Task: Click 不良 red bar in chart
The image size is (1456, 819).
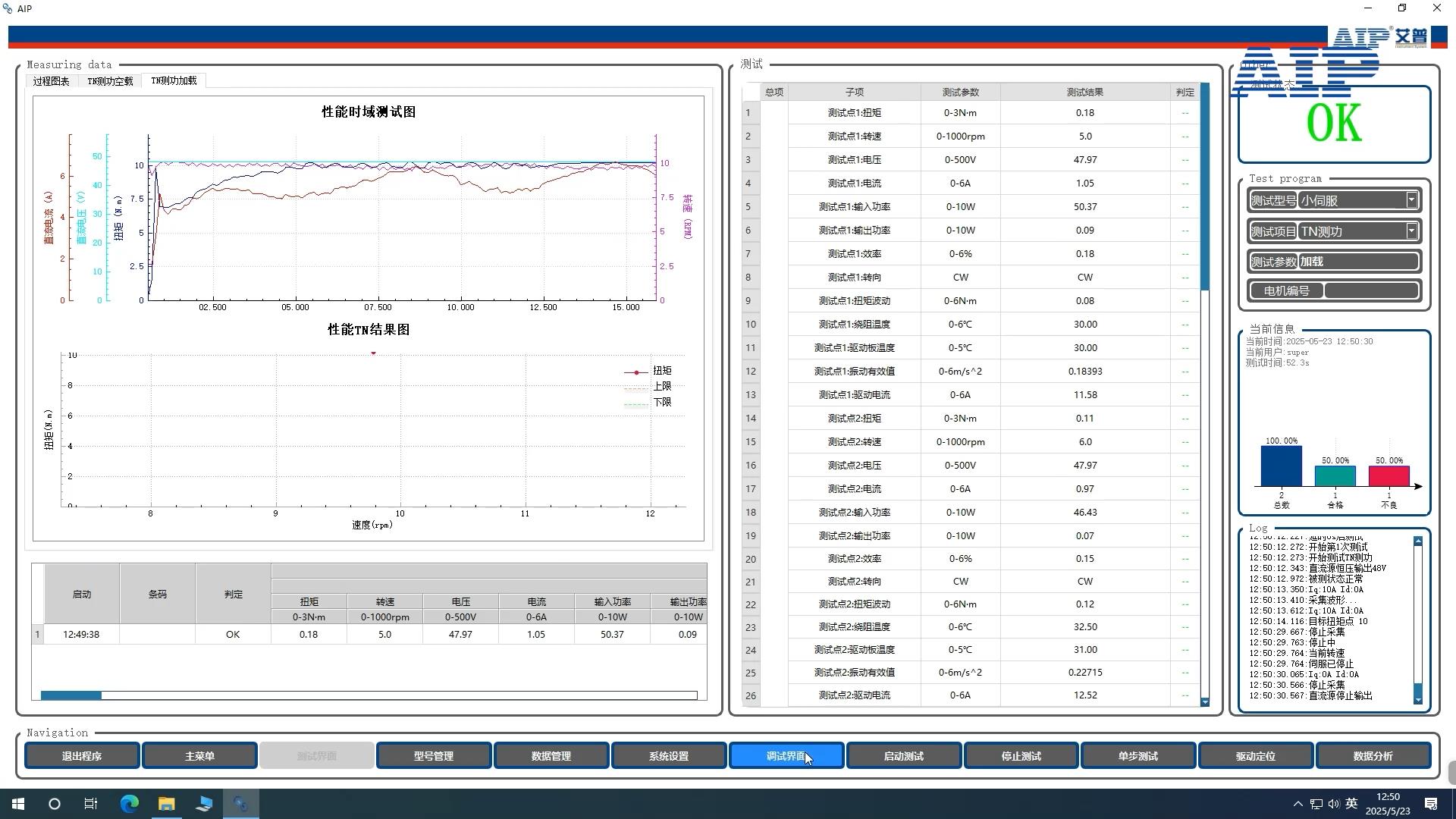Action: [1389, 476]
